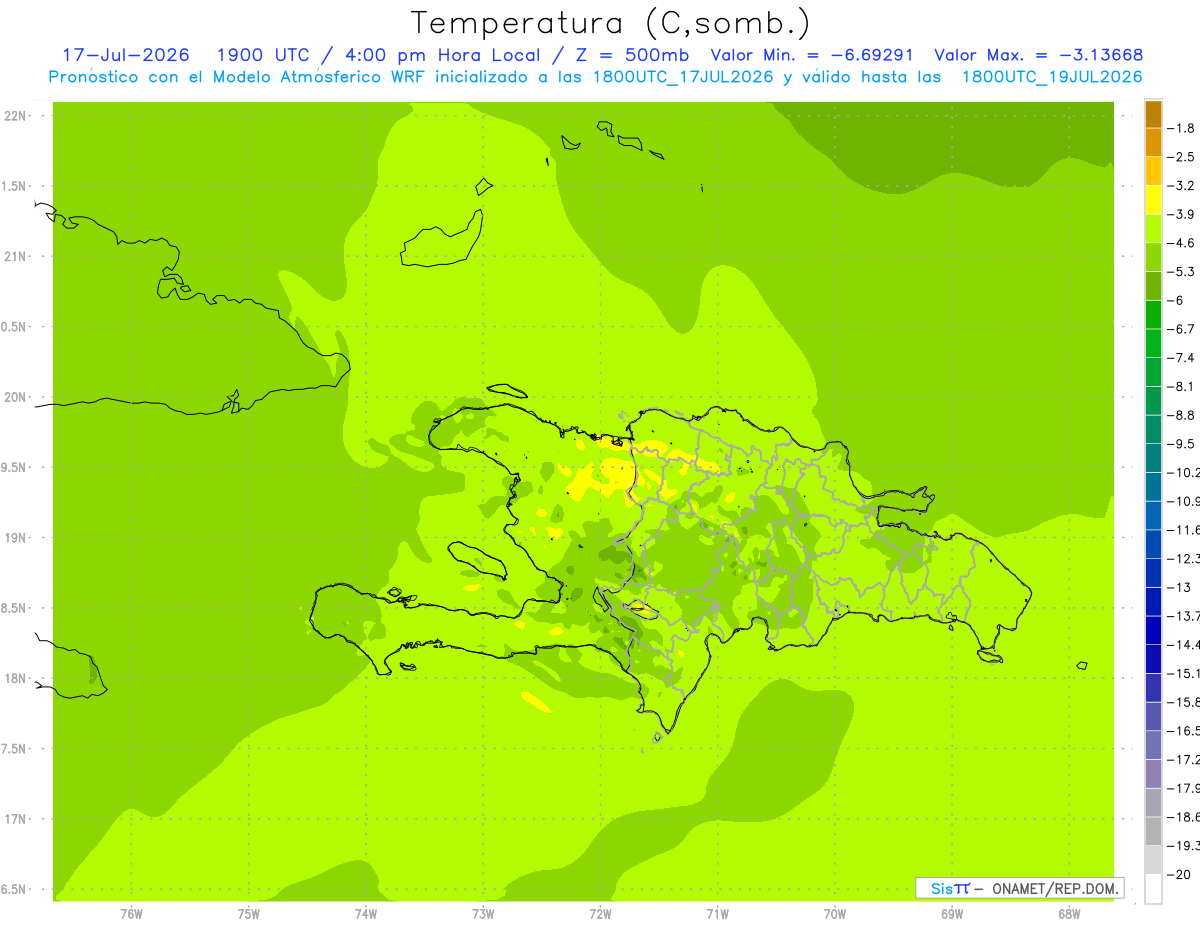Click the colorbar value "-13"
Screen dimensions: 1200x927
click(1178, 587)
